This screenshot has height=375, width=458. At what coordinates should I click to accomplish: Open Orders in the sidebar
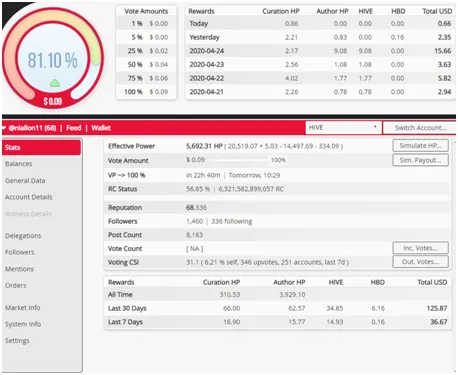[15, 285]
